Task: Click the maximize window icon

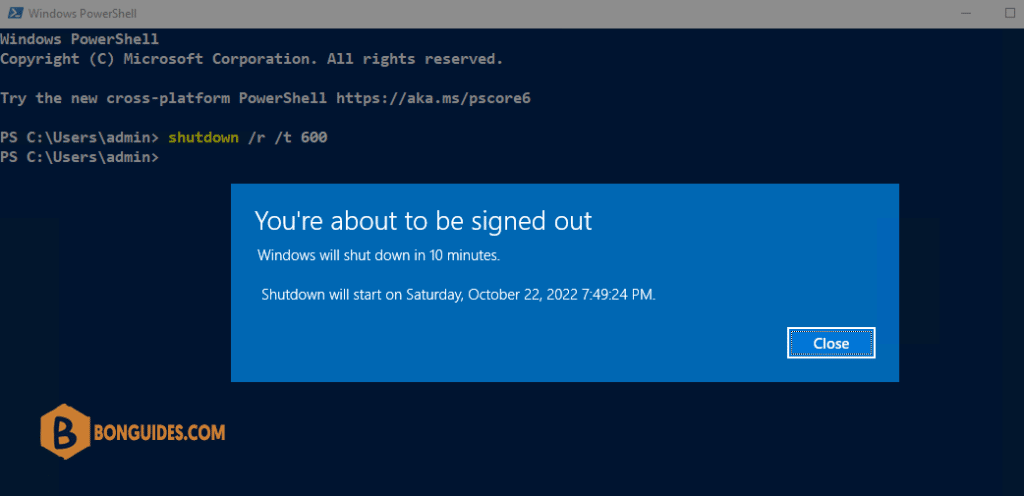Action: 1010,13
